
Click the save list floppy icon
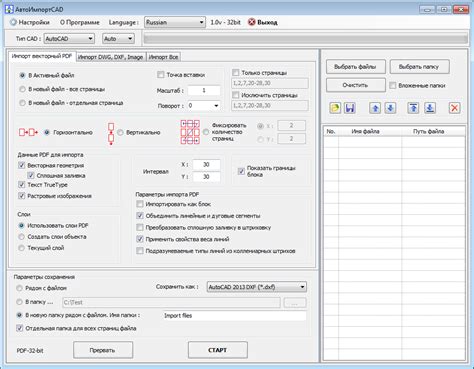coord(350,108)
